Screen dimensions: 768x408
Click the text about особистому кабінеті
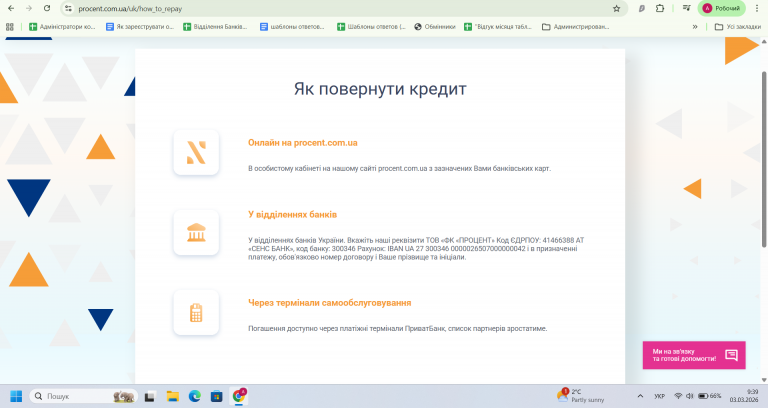399,168
